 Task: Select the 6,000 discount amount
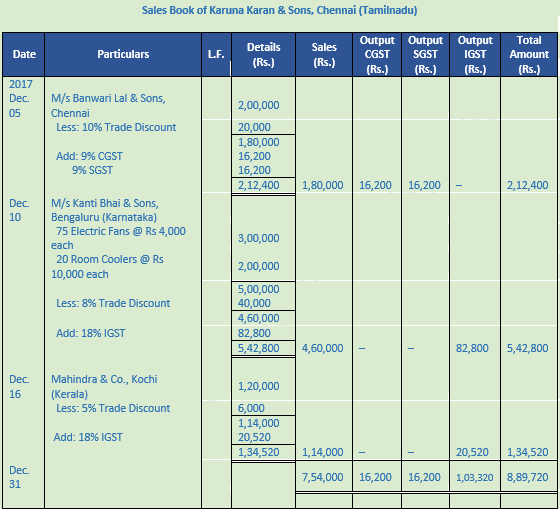(x=251, y=408)
